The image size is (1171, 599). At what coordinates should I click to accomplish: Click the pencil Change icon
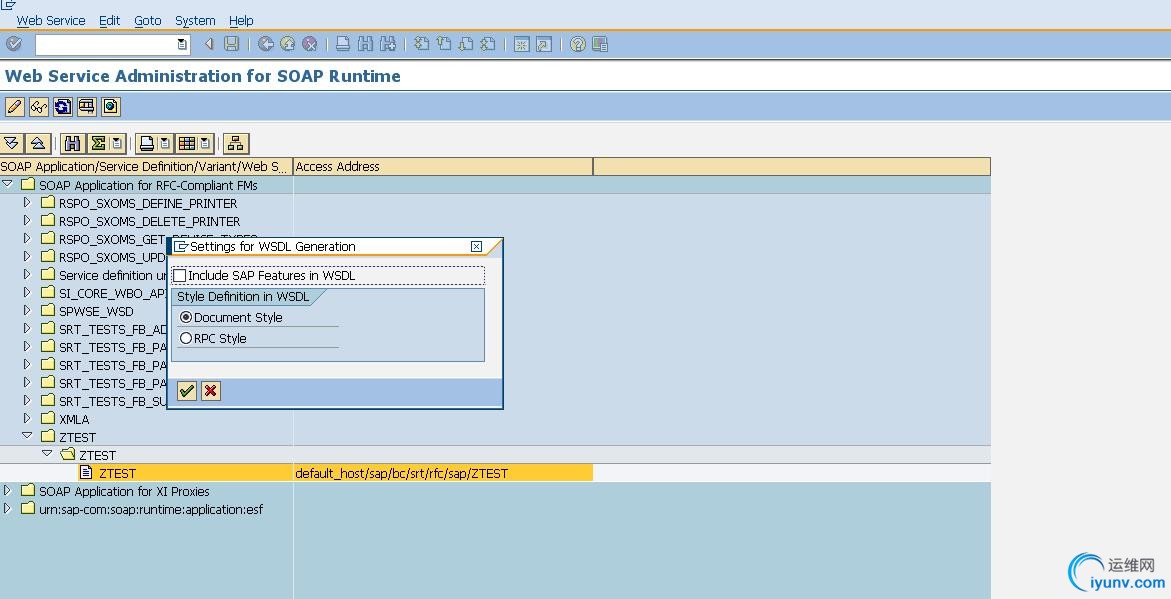click(14, 107)
